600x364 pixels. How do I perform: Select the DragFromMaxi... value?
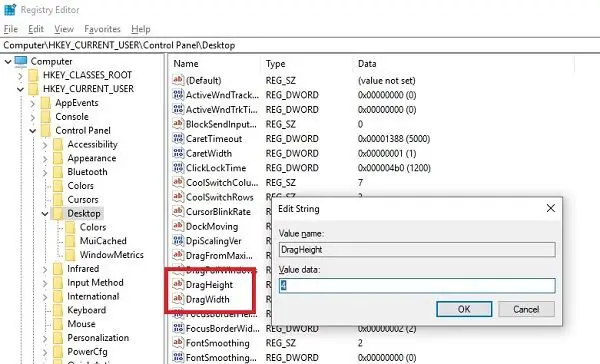(x=219, y=255)
